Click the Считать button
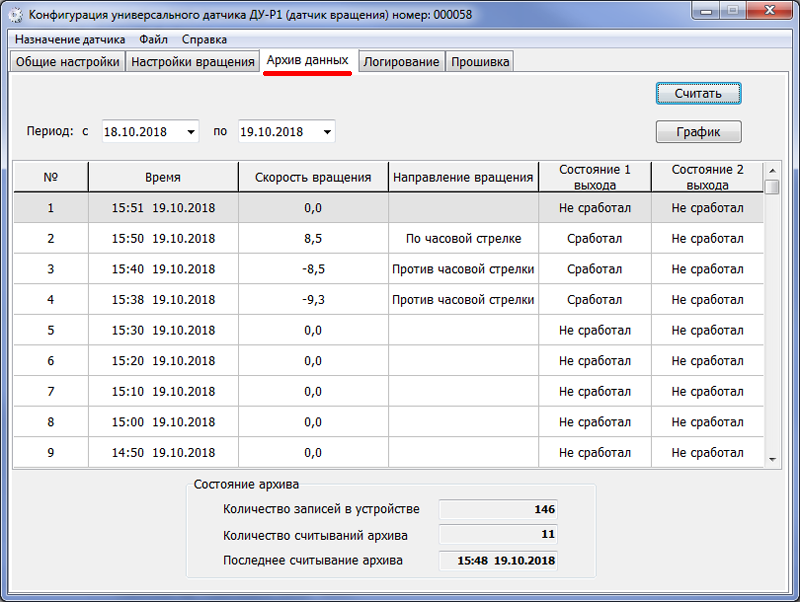The image size is (800, 602). pos(698,93)
